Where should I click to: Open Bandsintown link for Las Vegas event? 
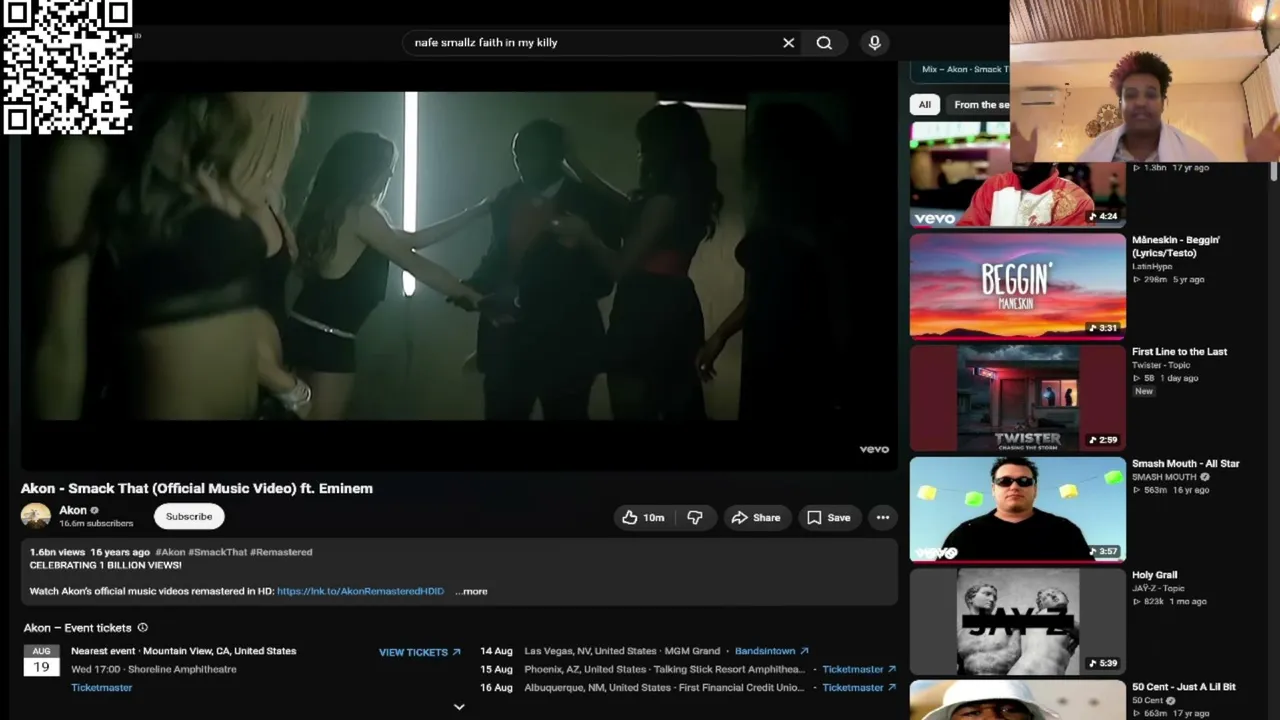[772, 651]
